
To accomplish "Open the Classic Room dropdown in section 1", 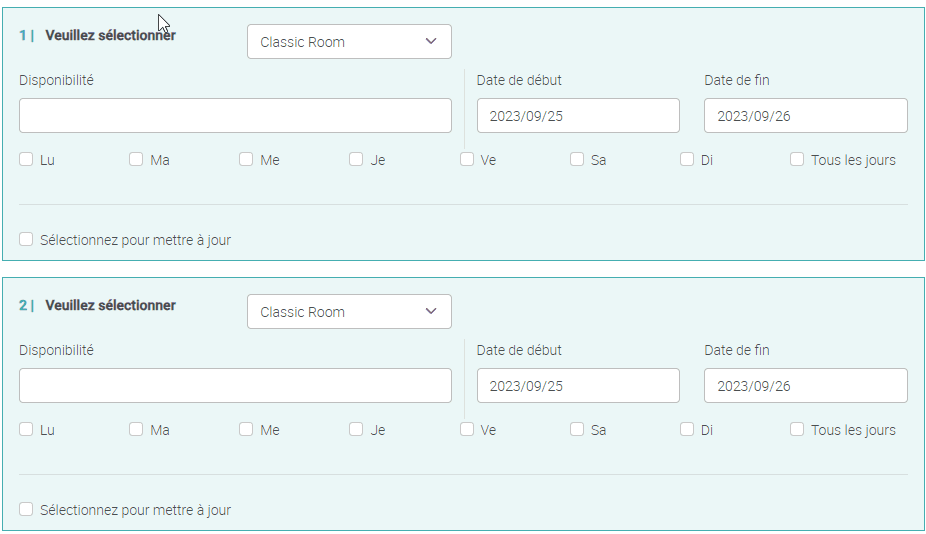I will (349, 42).
